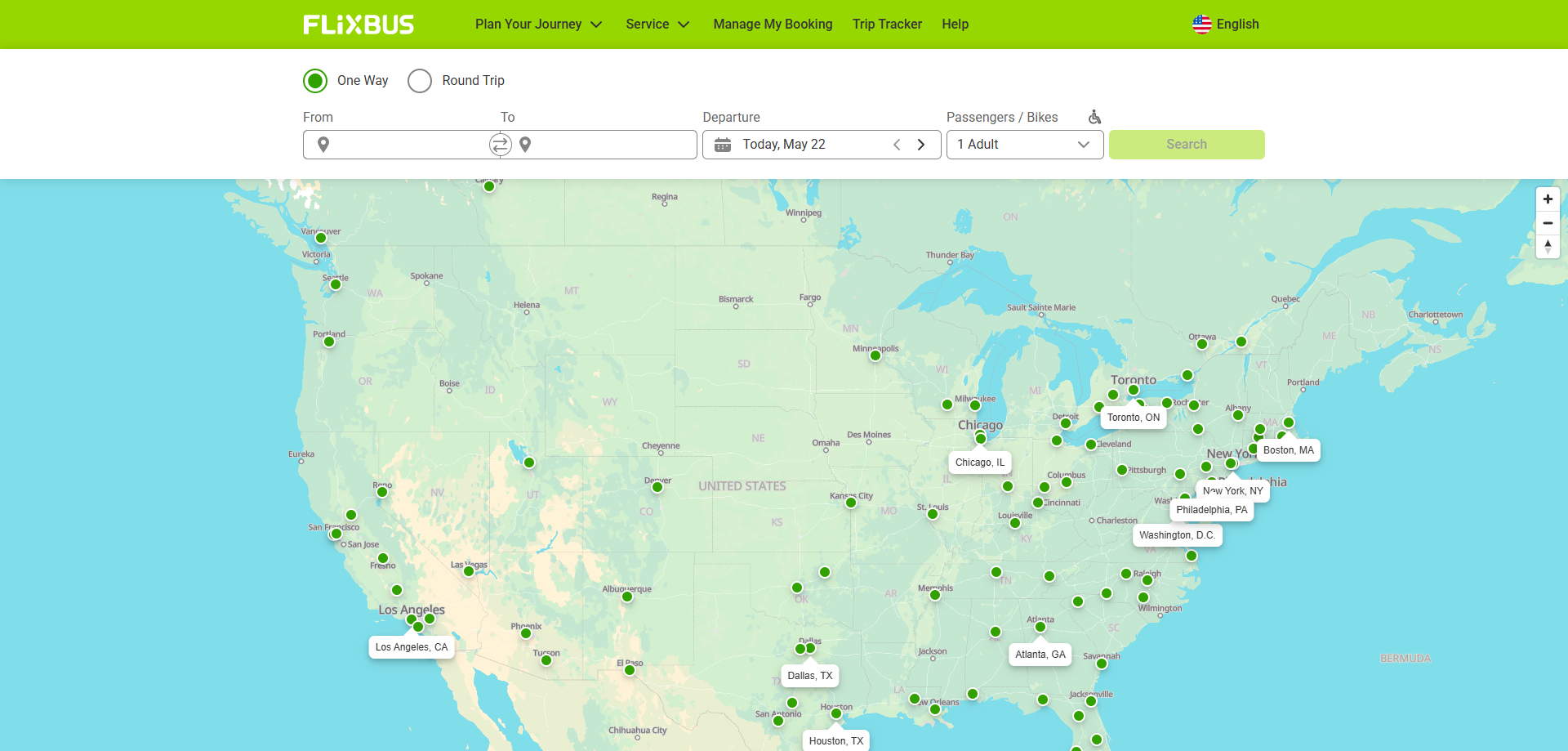Zoom out on the map
This screenshot has width=1568, height=751.
click(1548, 223)
